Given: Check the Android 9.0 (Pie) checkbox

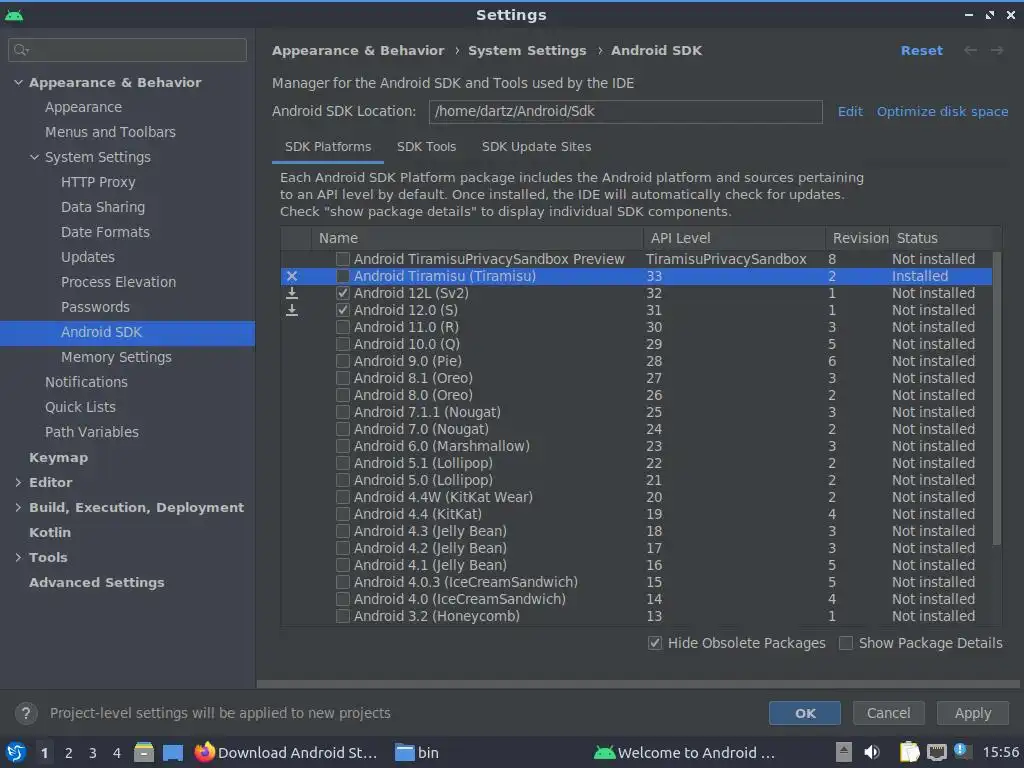Looking at the screenshot, I should tap(343, 361).
